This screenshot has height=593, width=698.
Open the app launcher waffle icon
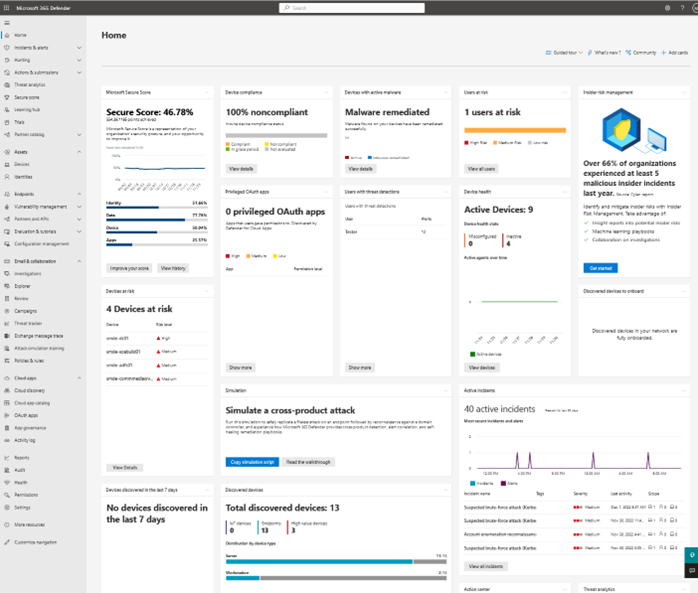[x=6, y=8]
